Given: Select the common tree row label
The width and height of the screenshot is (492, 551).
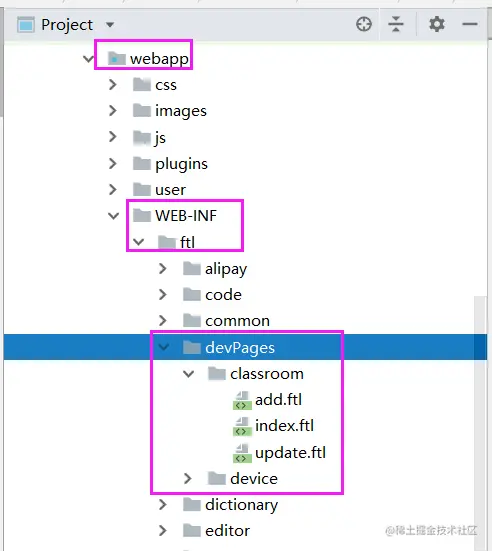Looking at the screenshot, I should (x=238, y=321).
